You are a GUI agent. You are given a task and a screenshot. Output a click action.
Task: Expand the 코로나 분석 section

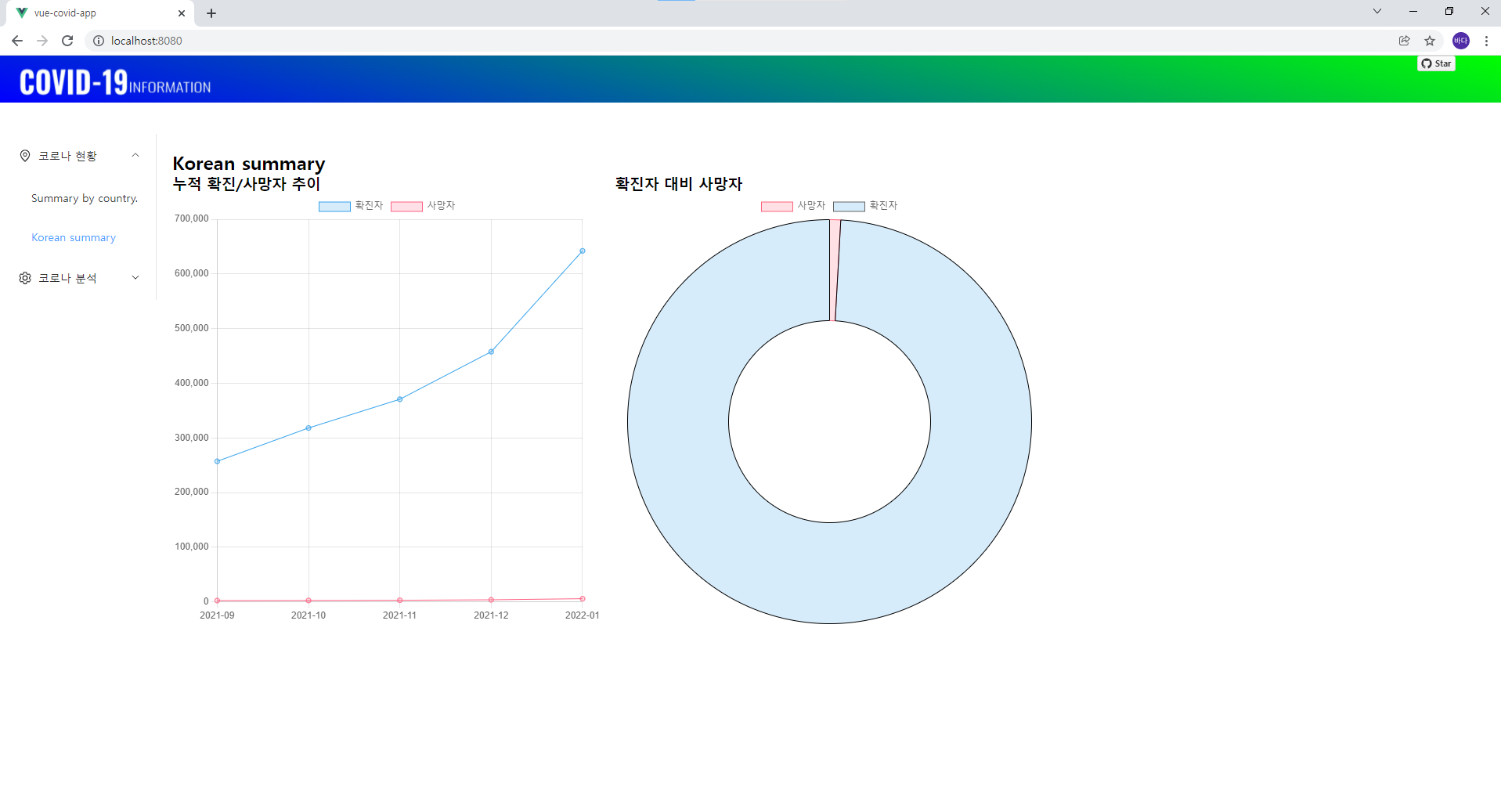(135, 277)
